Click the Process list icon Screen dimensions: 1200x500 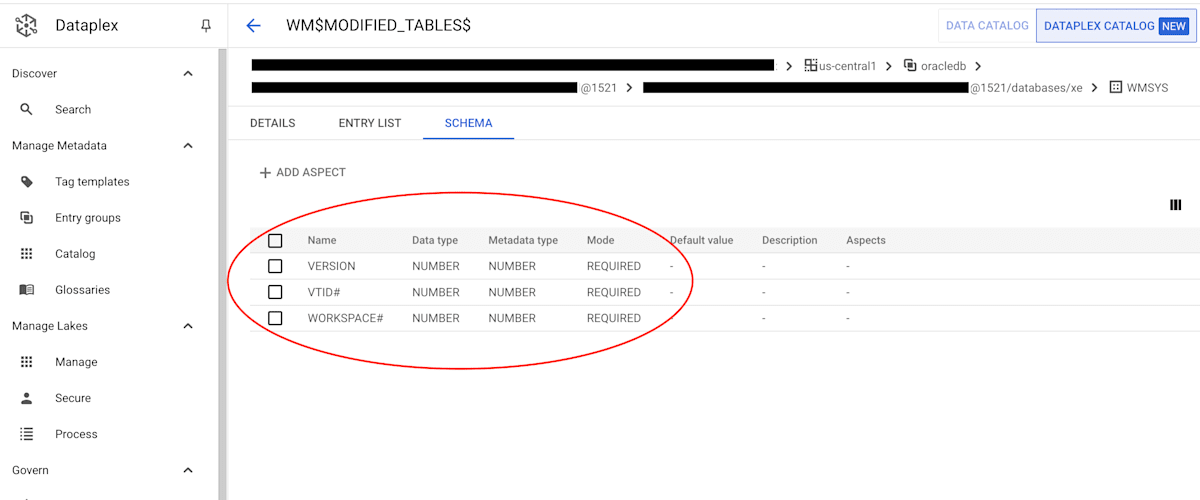pos(27,434)
